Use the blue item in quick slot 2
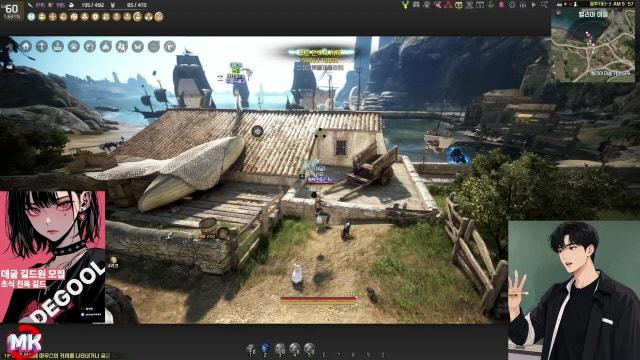 click(265, 349)
